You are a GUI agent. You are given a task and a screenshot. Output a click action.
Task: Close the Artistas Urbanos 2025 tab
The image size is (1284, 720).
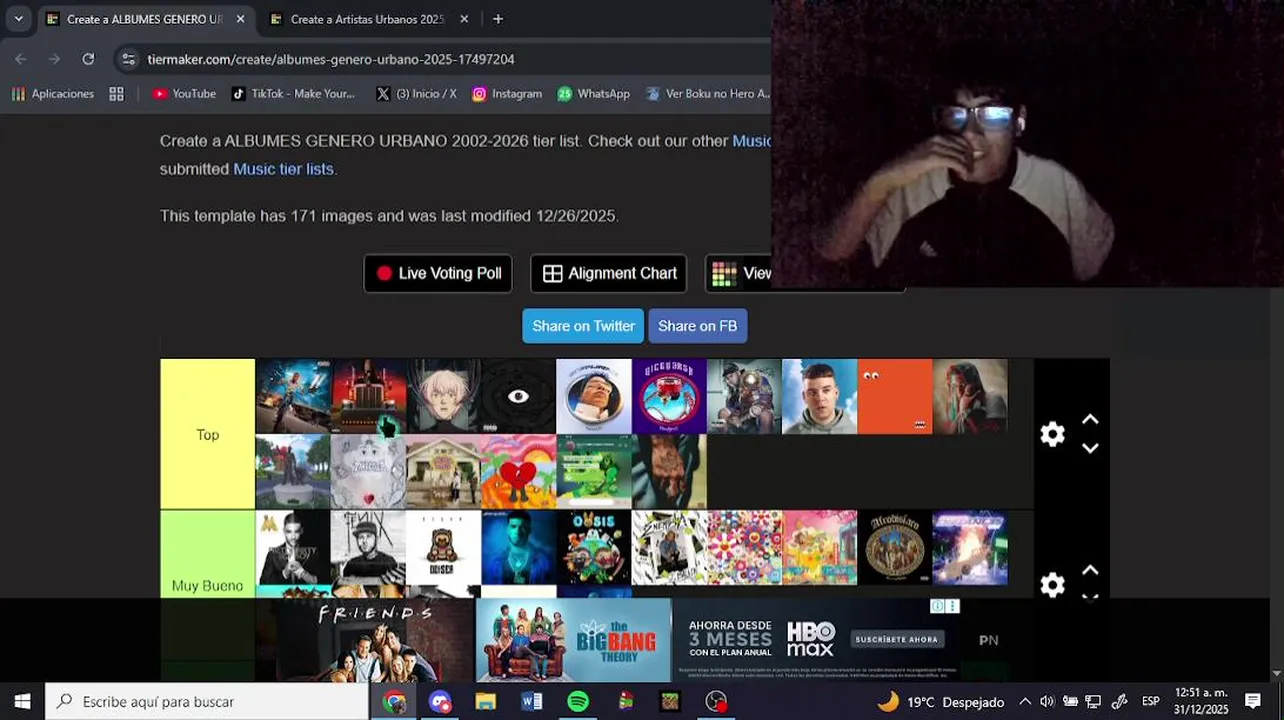464,19
